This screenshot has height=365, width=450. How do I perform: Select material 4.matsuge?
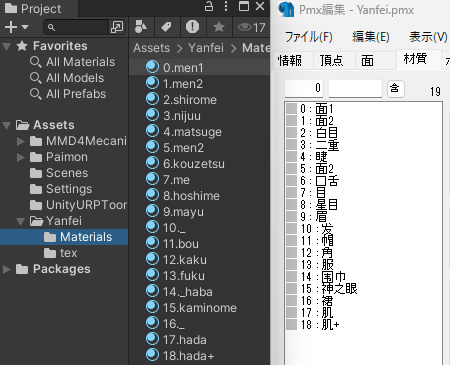click(x=199, y=132)
